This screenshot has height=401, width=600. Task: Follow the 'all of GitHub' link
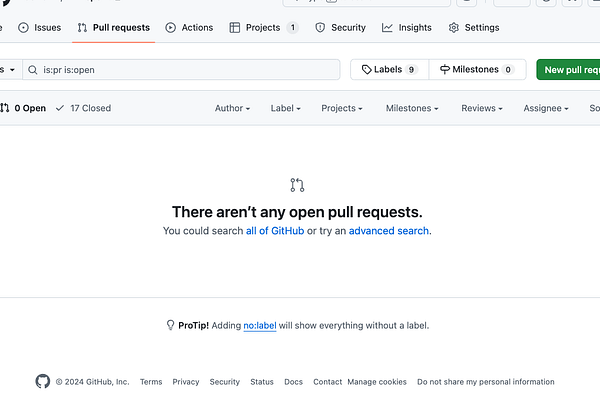click(275, 231)
